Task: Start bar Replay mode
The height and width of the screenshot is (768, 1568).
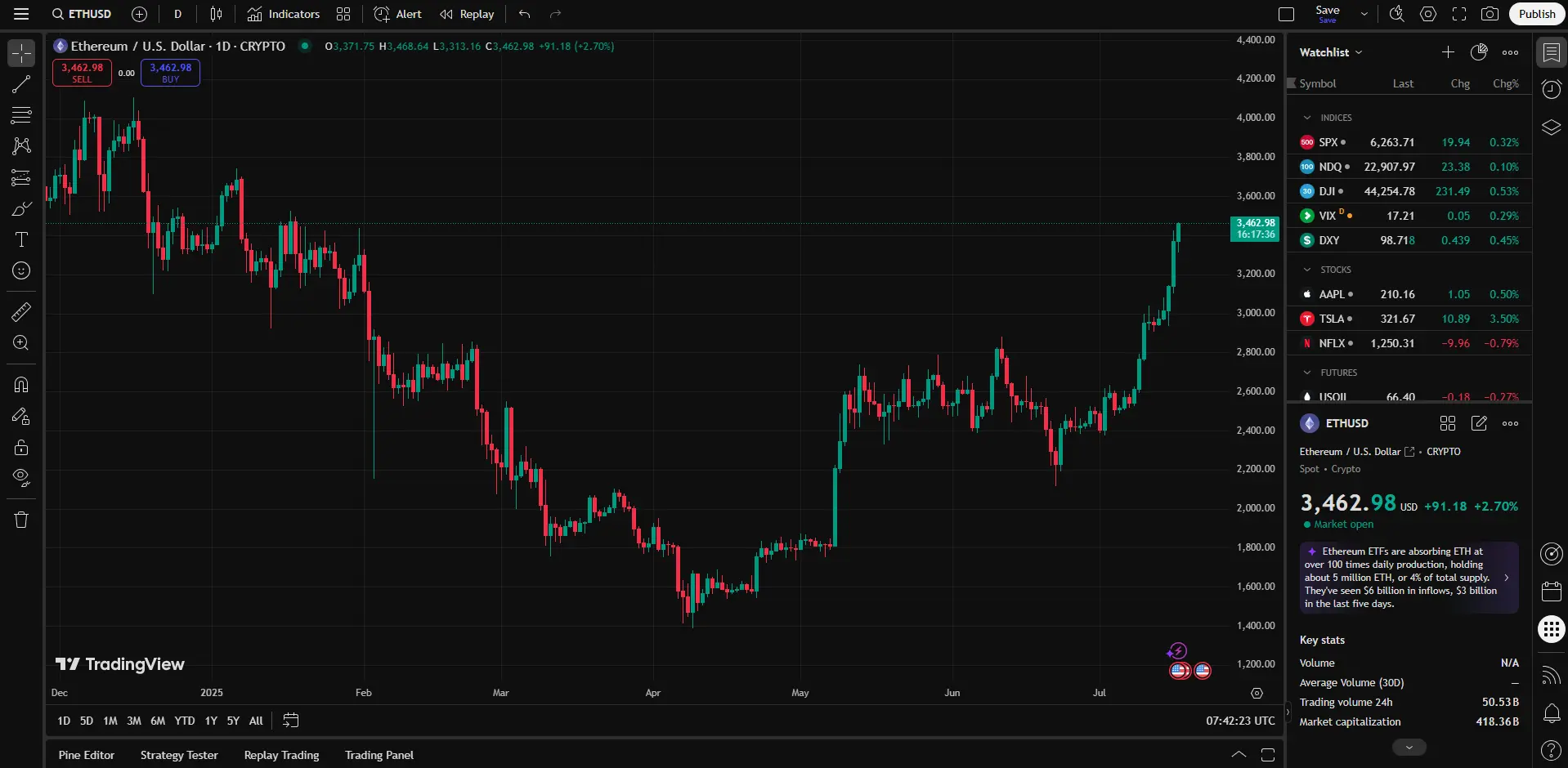Action: (467, 14)
